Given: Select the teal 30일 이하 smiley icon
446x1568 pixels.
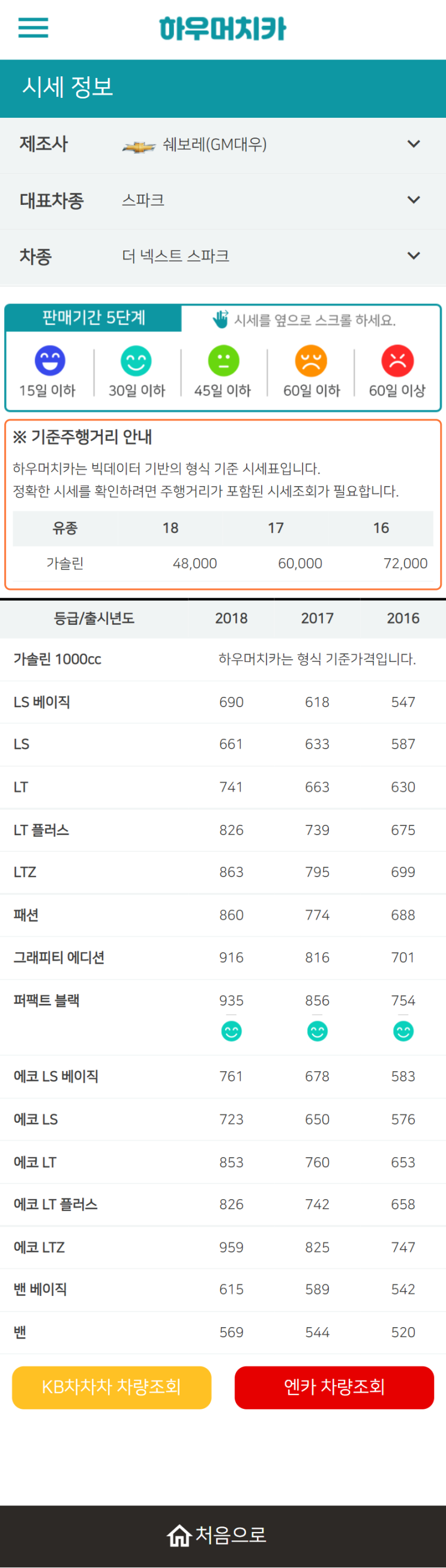Looking at the screenshot, I should tap(136, 360).
